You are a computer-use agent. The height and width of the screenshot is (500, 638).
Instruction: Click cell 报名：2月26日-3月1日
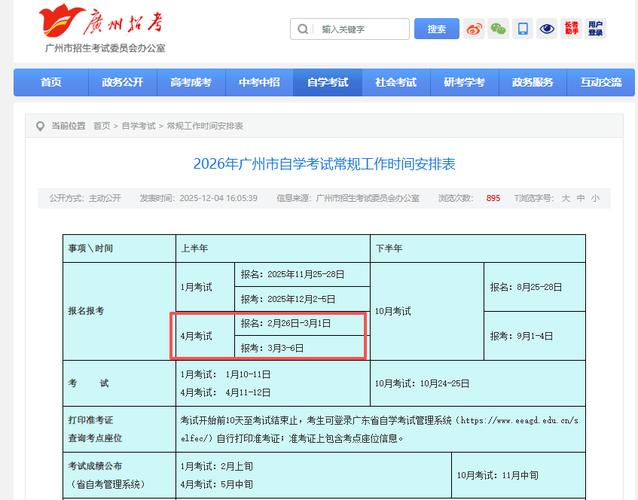coord(302,323)
